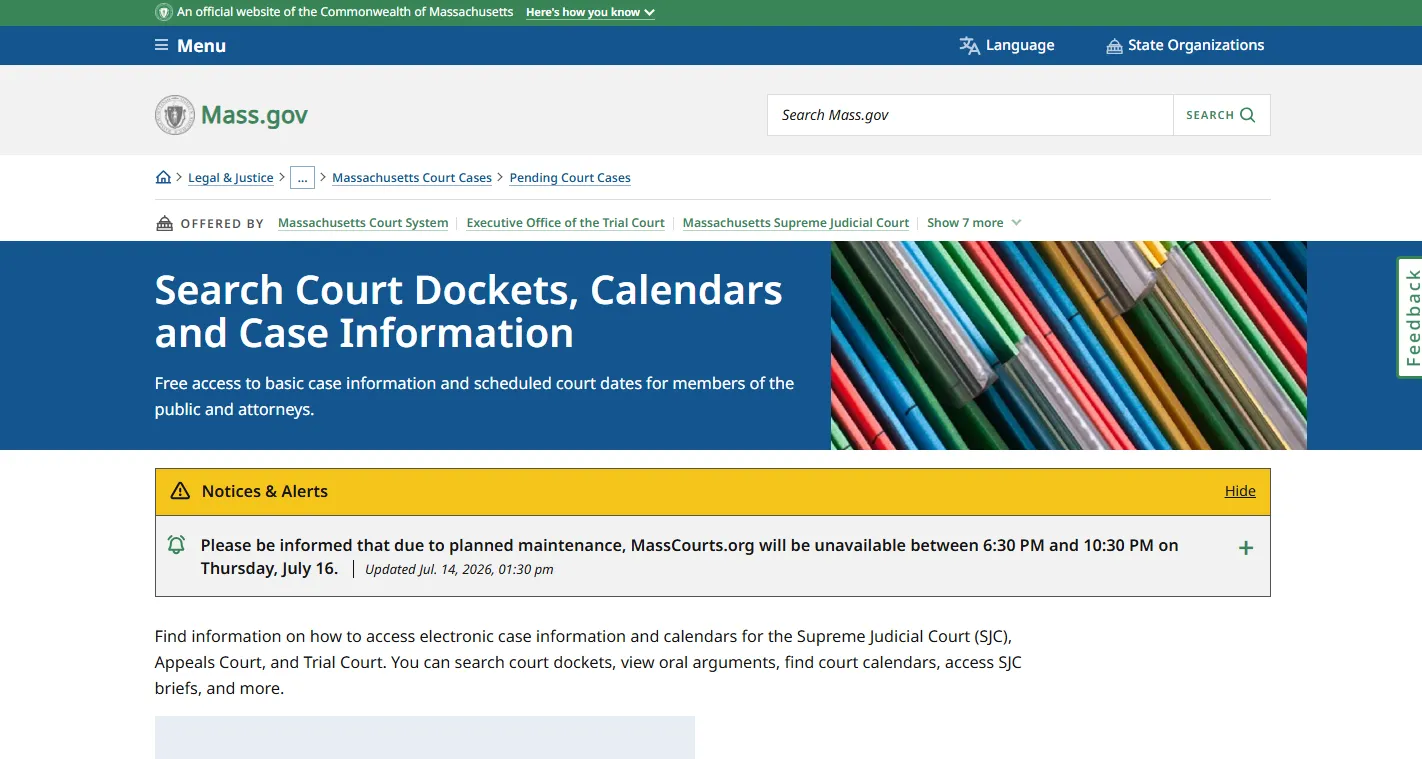The height and width of the screenshot is (759, 1422).
Task: Open State Organizations menu
Action: [1185, 45]
